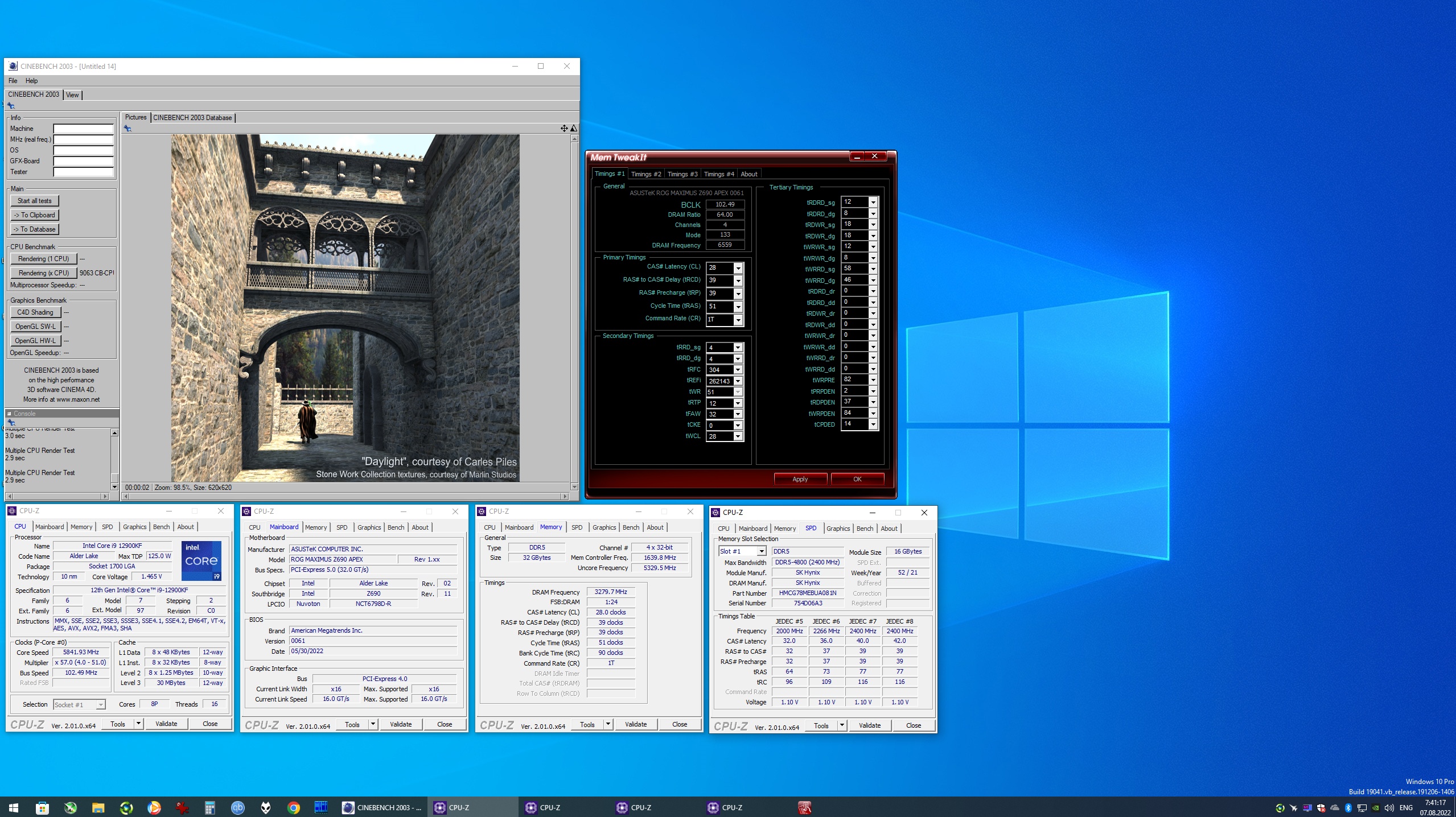This screenshot has height=817, width=1456.
Task: Click the Cinebench picture horizontal scrollbar
Action: coord(346,496)
